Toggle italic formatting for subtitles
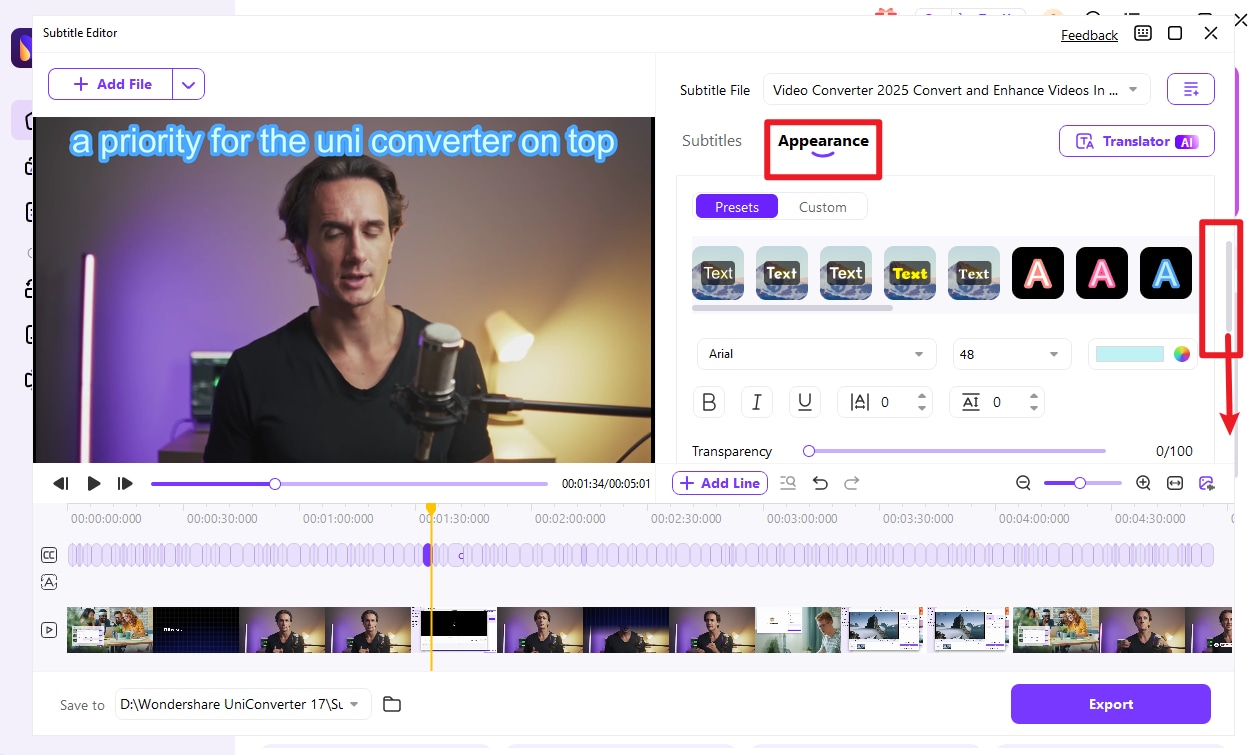The width and height of the screenshot is (1252, 755). pos(757,401)
